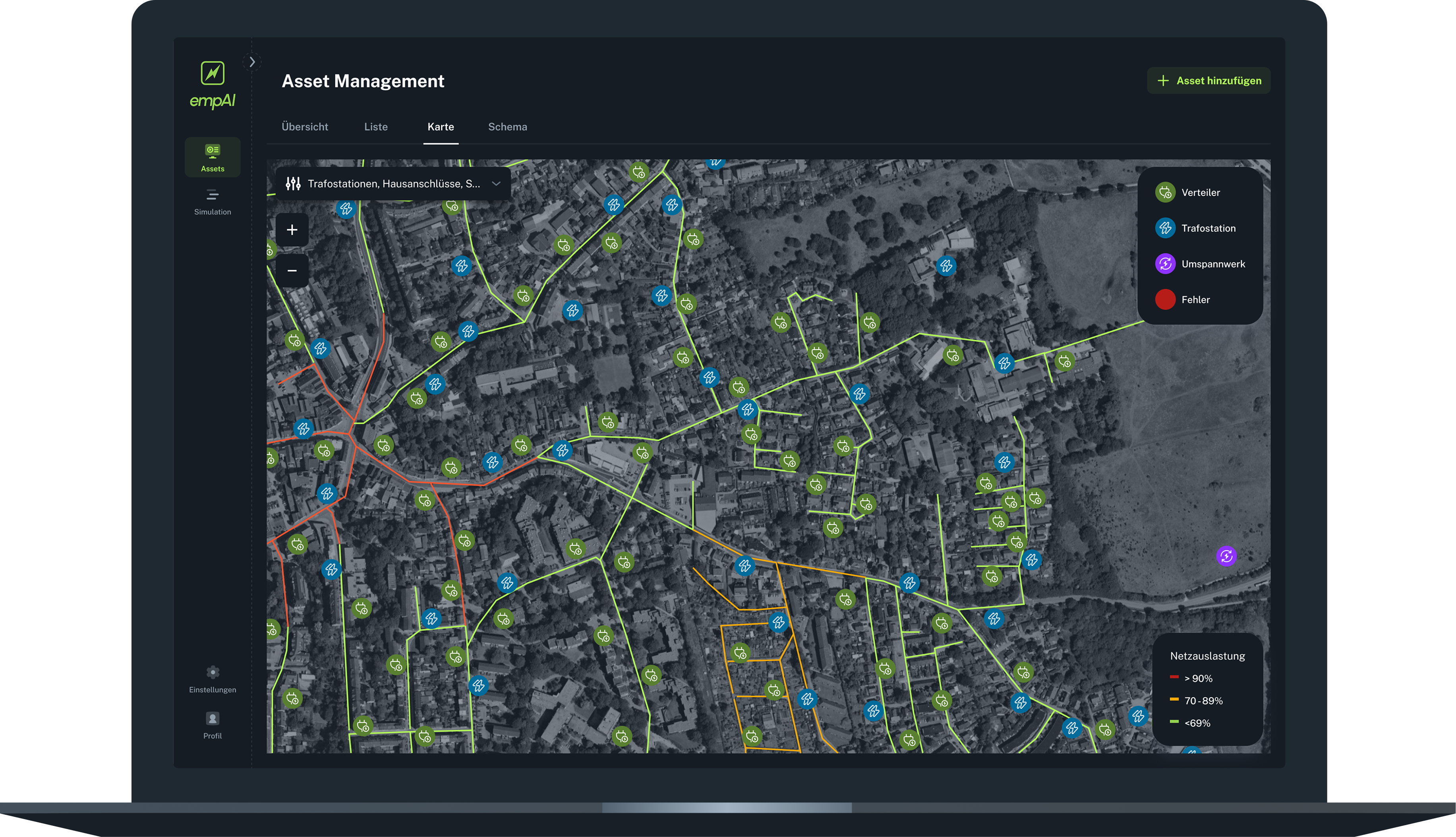Open the Profil user icon
The width and height of the screenshot is (1456, 837).
(212, 719)
